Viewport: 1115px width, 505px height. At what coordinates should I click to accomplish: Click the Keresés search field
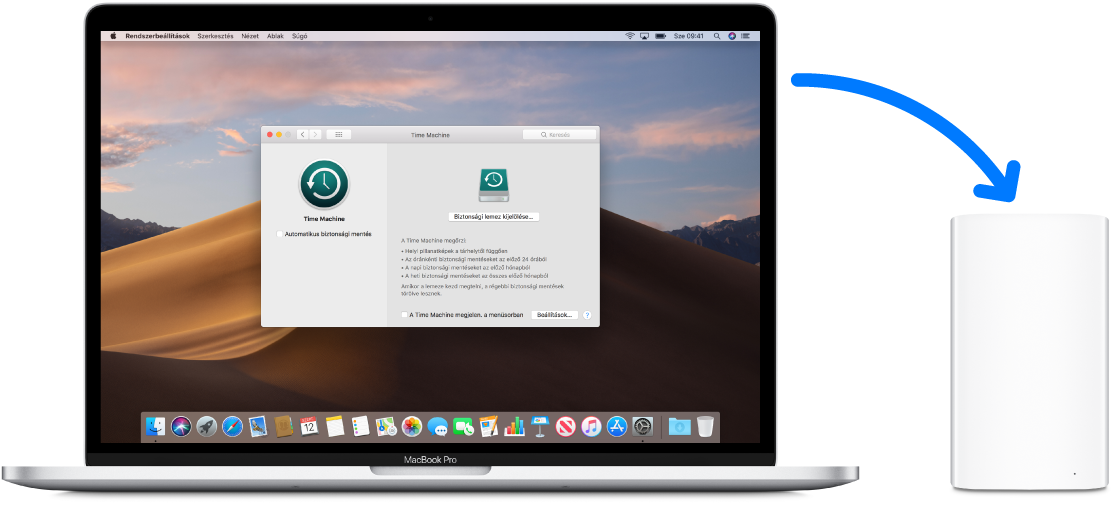(x=559, y=134)
